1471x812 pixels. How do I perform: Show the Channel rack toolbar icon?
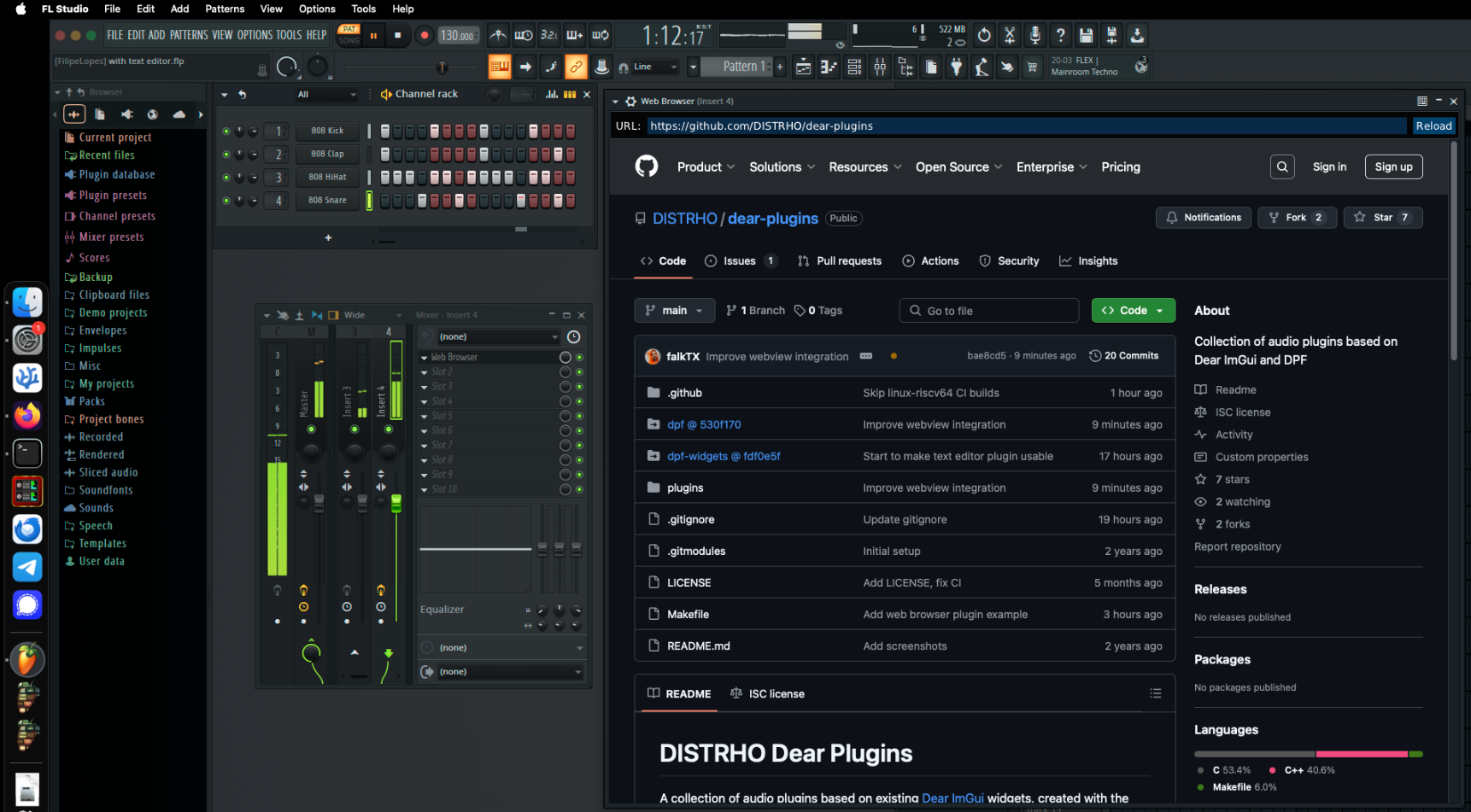point(854,67)
